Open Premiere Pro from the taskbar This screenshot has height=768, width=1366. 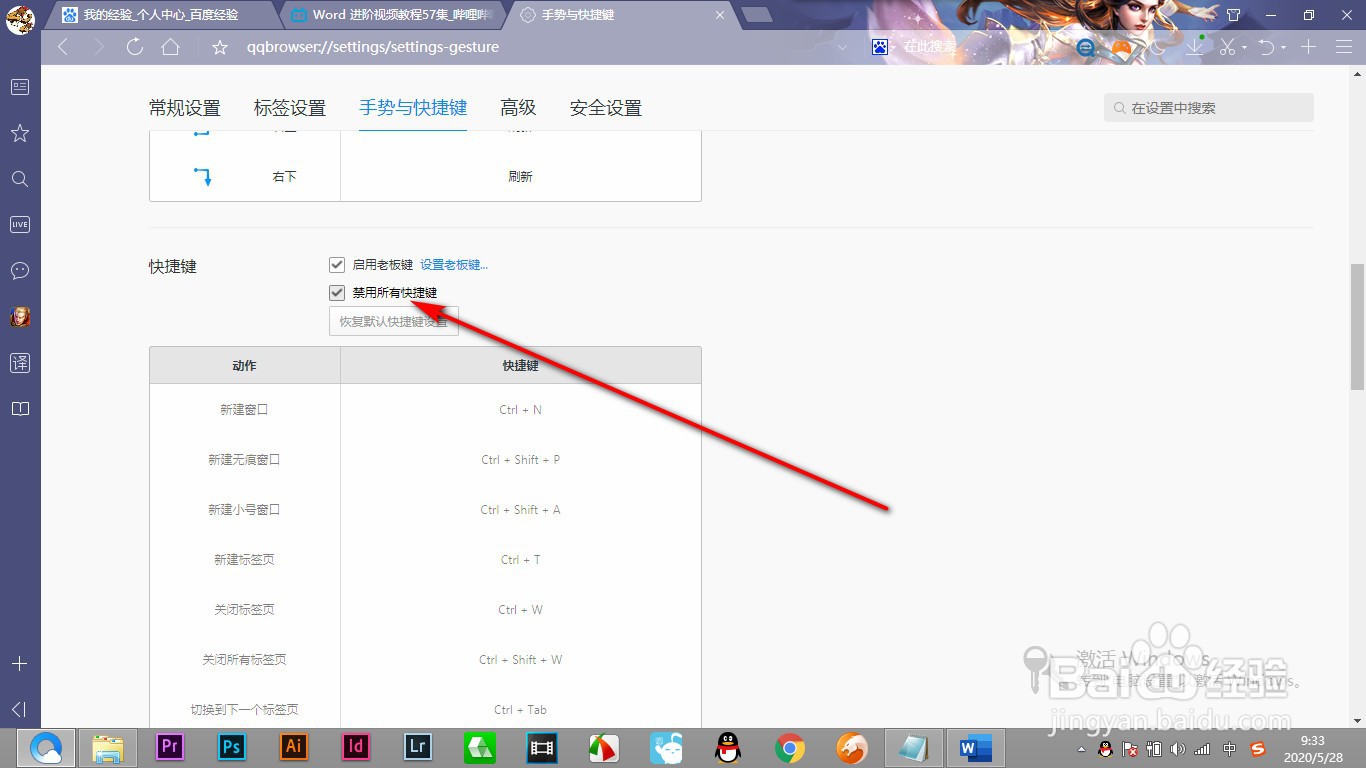169,747
